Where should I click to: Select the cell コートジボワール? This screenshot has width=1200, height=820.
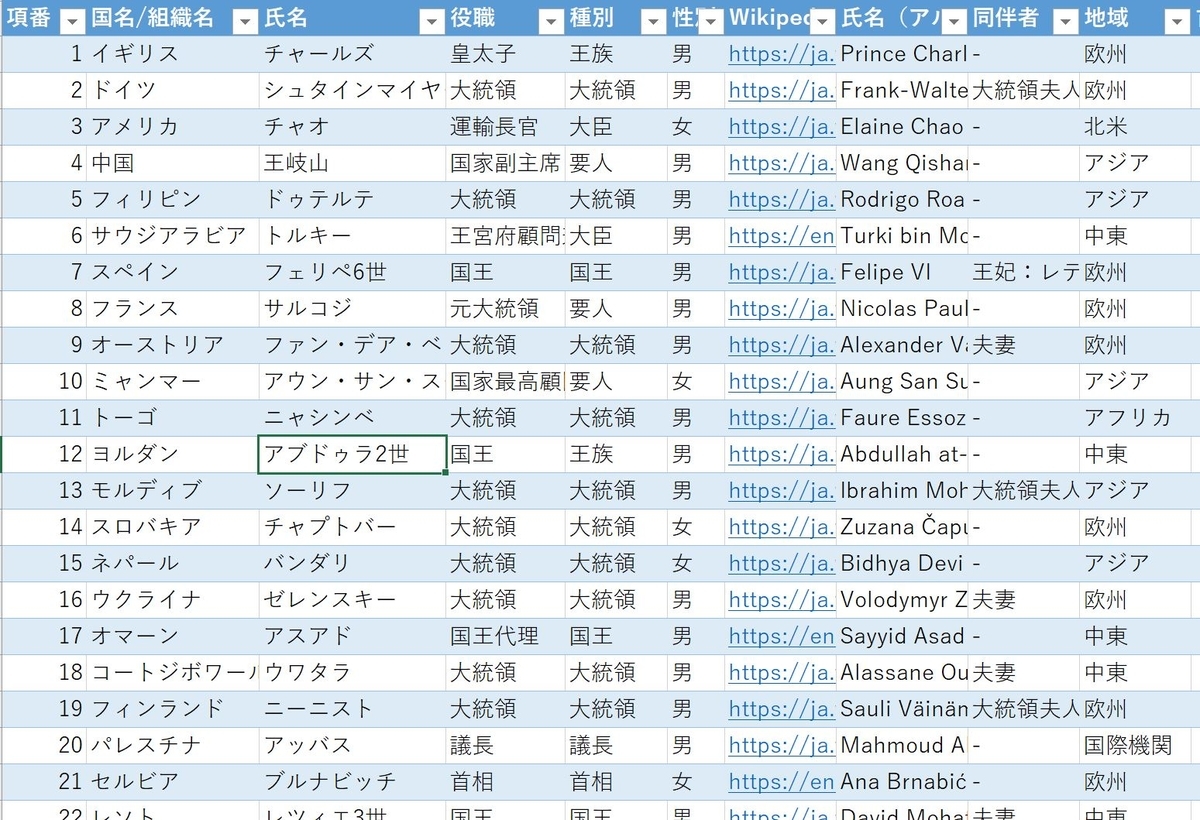173,672
